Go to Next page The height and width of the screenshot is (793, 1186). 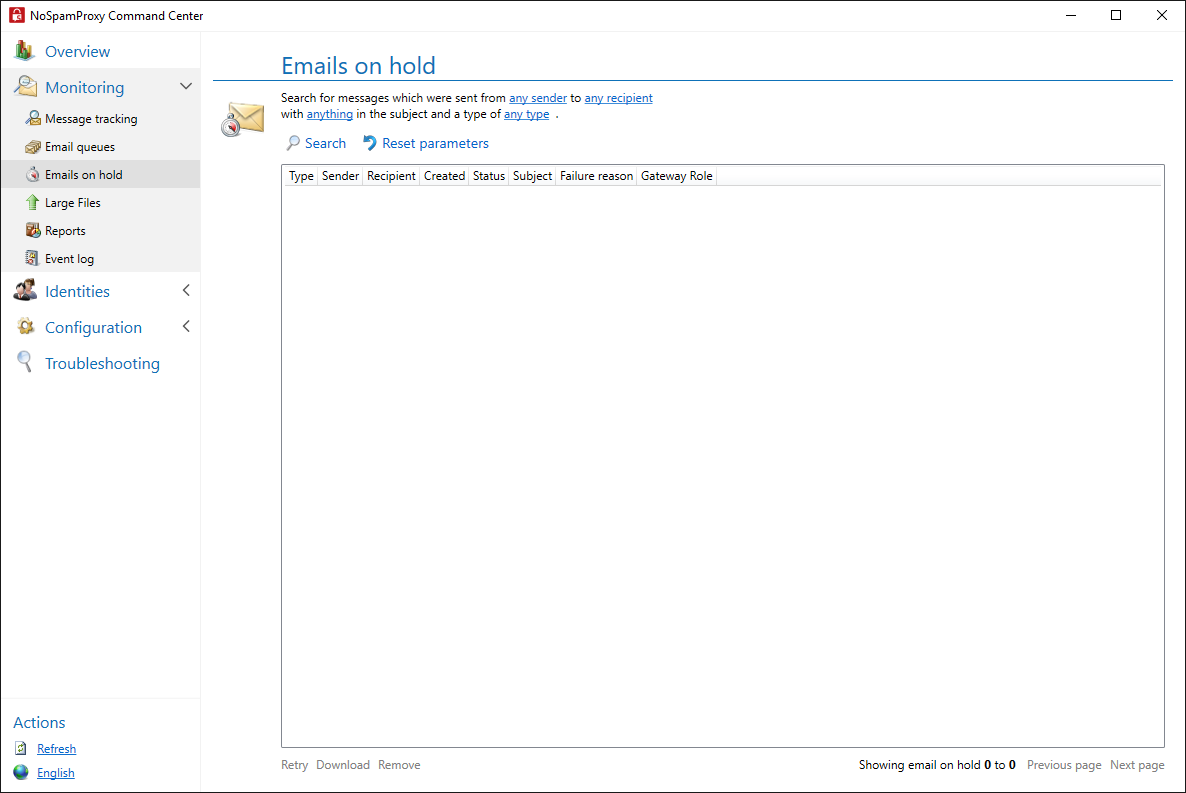point(1137,765)
